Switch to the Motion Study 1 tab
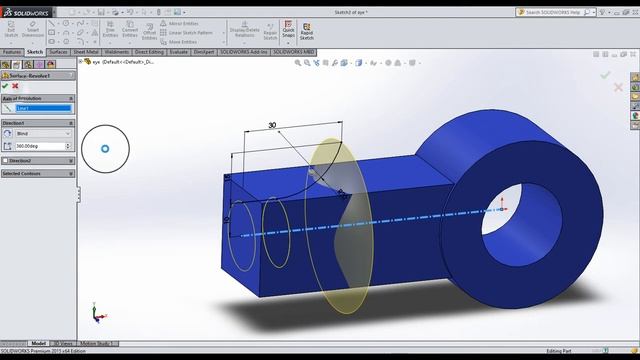640x360 pixels. [96, 344]
